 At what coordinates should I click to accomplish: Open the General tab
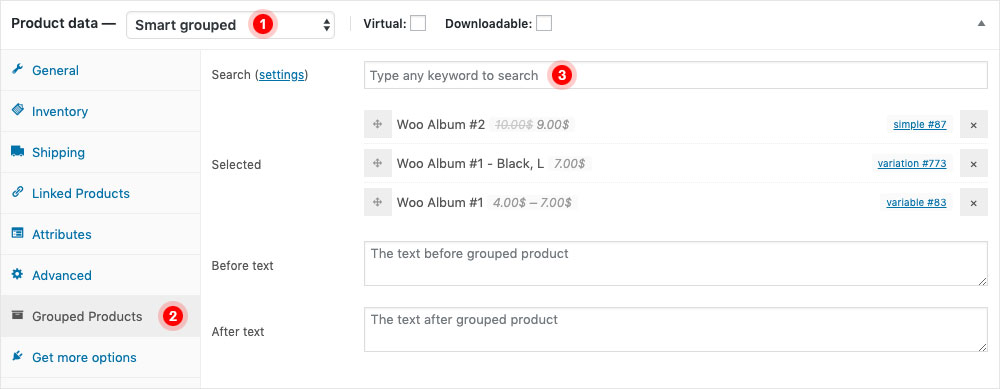click(x=100, y=70)
